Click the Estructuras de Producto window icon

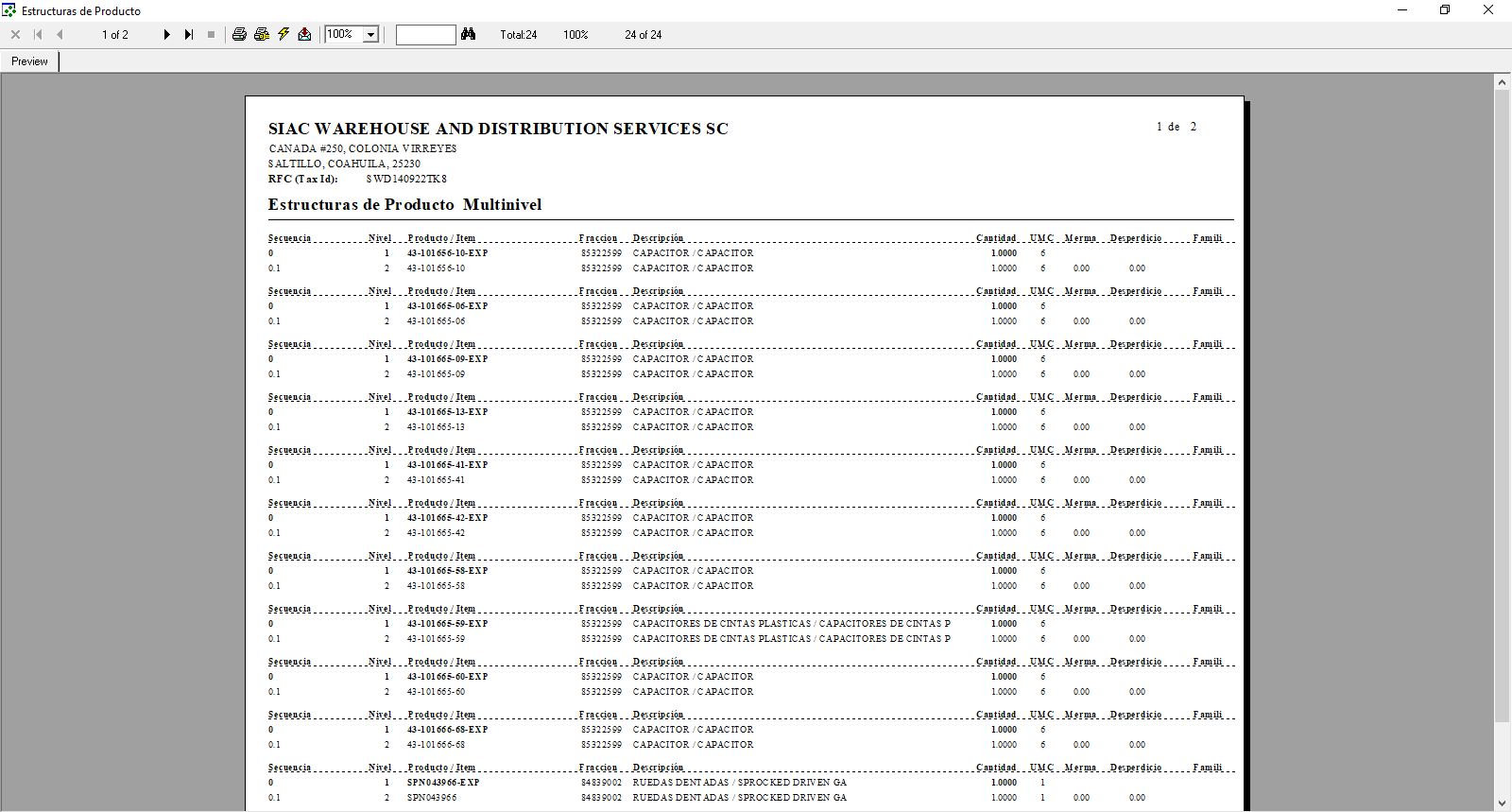click(9, 10)
